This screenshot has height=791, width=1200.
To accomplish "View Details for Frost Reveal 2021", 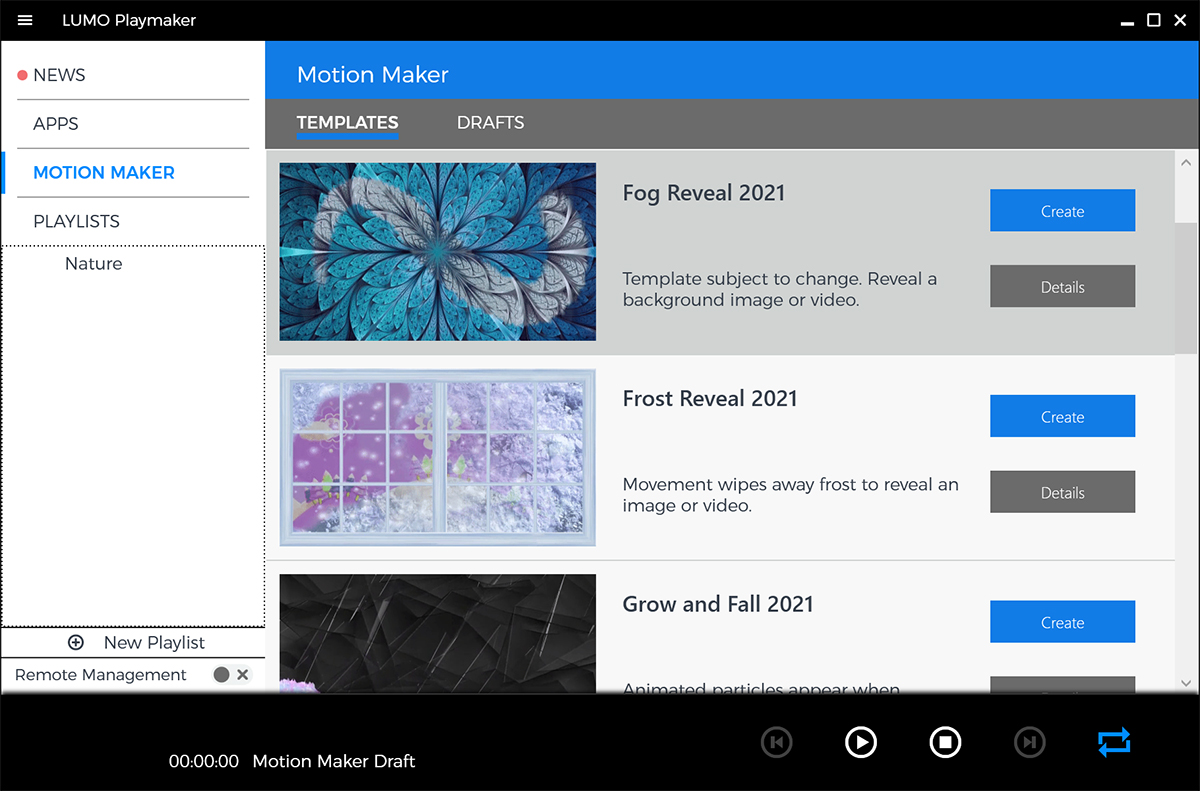I will (1063, 493).
